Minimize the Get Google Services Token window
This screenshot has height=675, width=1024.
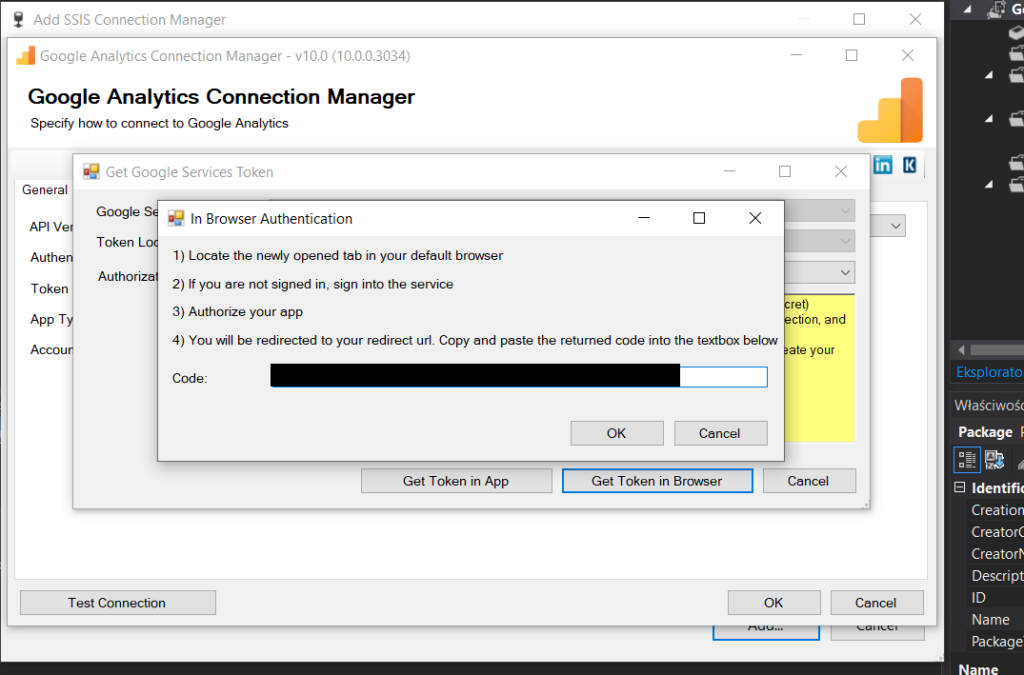pyautogui.click(x=729, y=172)
